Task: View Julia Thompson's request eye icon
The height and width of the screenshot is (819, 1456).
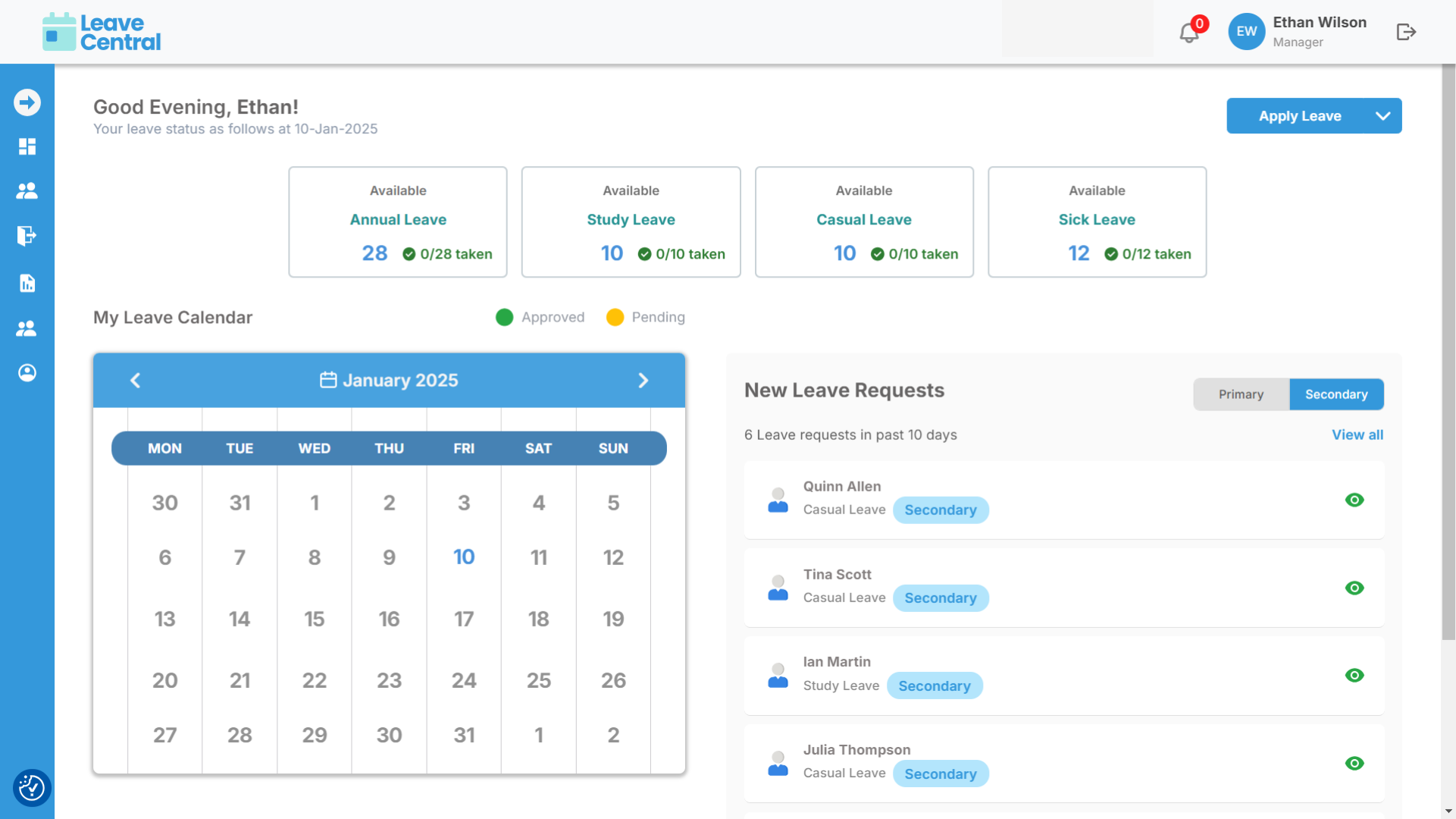Action: 1354,763
